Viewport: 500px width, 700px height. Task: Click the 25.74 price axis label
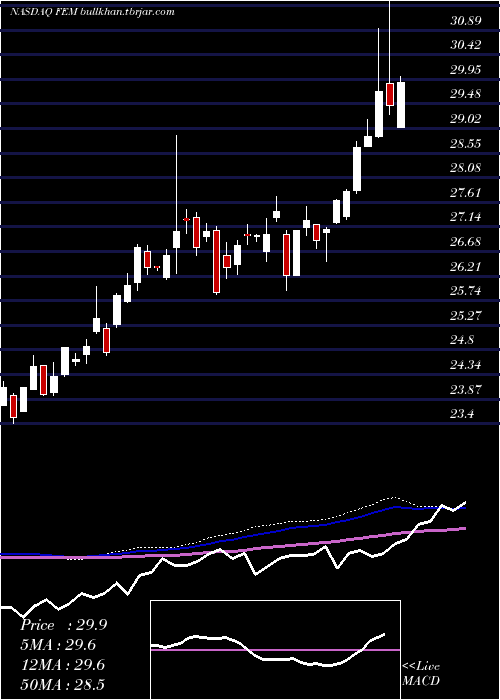466,292
